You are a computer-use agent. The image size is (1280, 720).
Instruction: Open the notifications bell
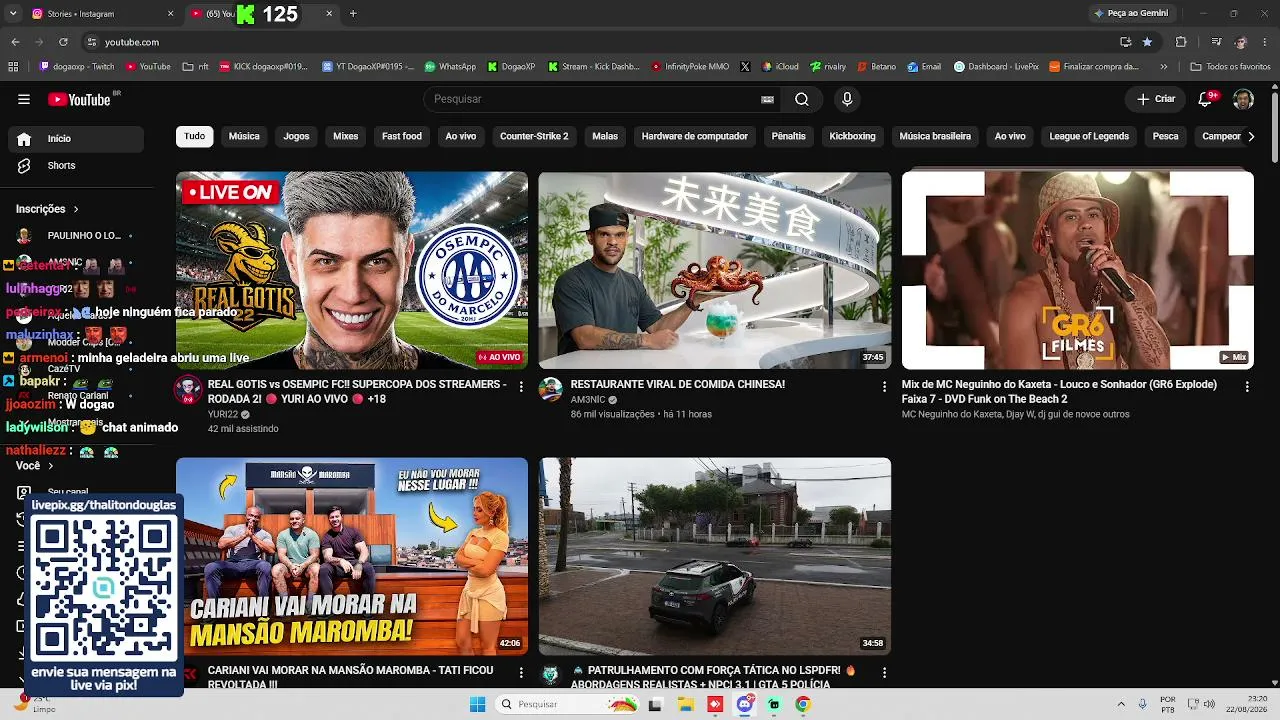(x=1205, y=99)
